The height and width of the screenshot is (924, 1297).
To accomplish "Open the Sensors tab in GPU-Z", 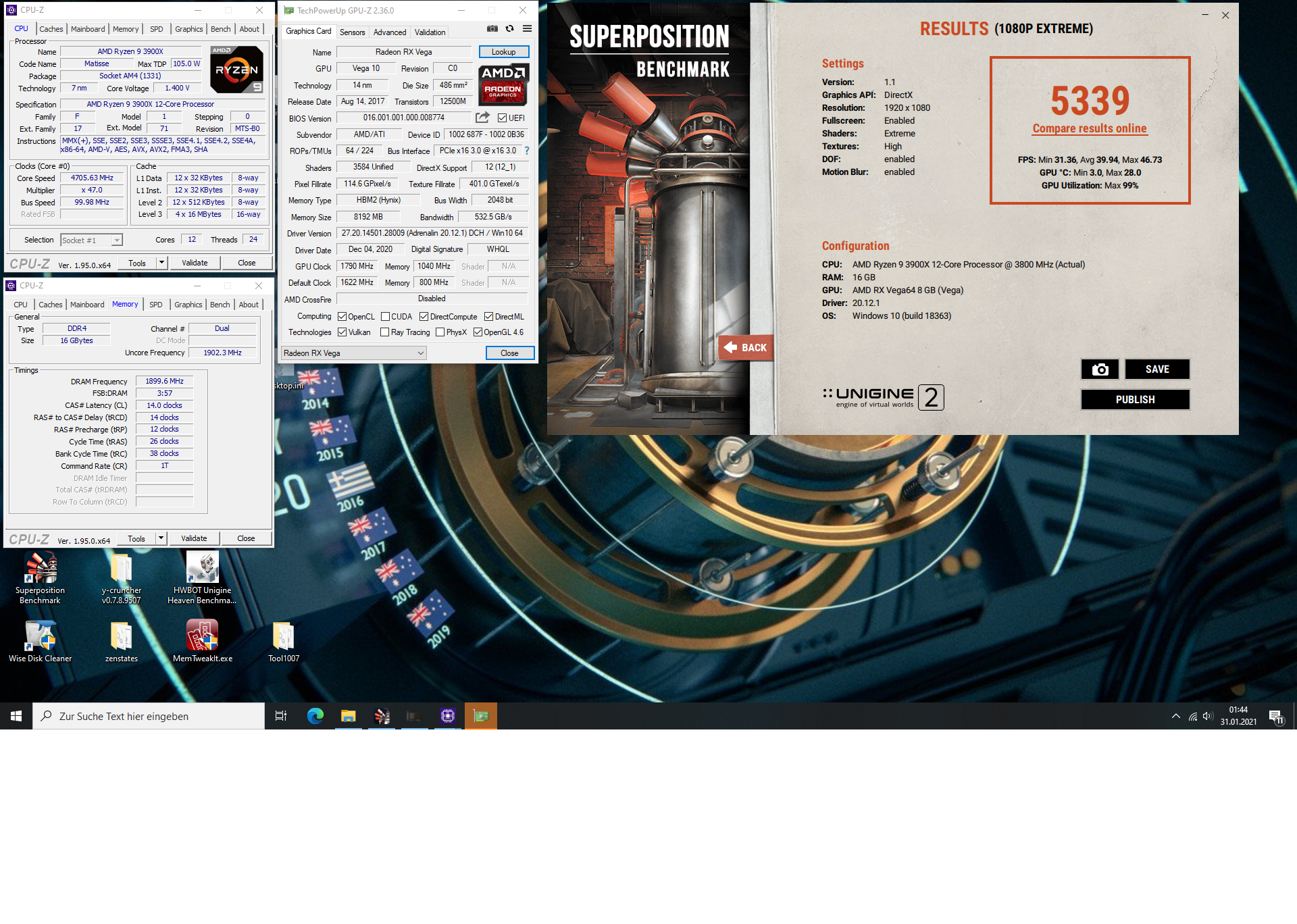I will click(352, 32).
